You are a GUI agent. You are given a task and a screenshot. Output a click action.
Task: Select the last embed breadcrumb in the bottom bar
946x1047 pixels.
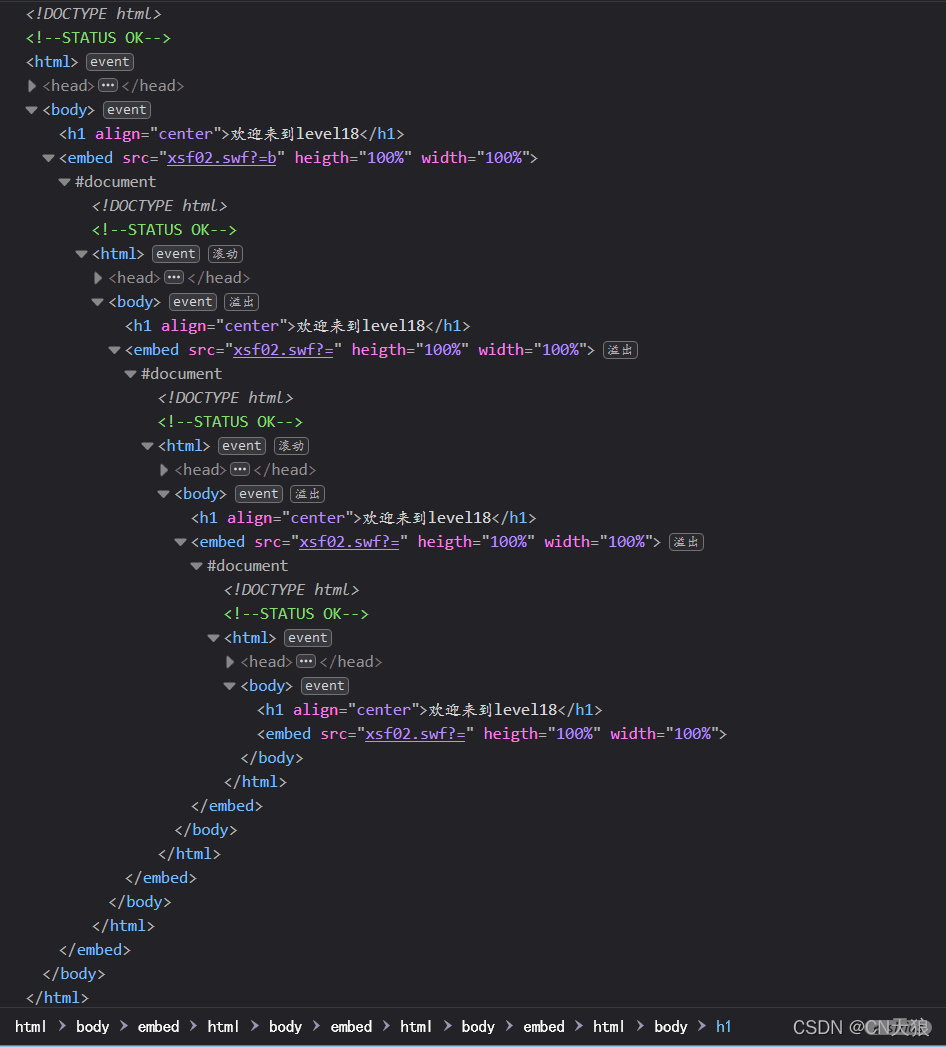coord(544,1027)
